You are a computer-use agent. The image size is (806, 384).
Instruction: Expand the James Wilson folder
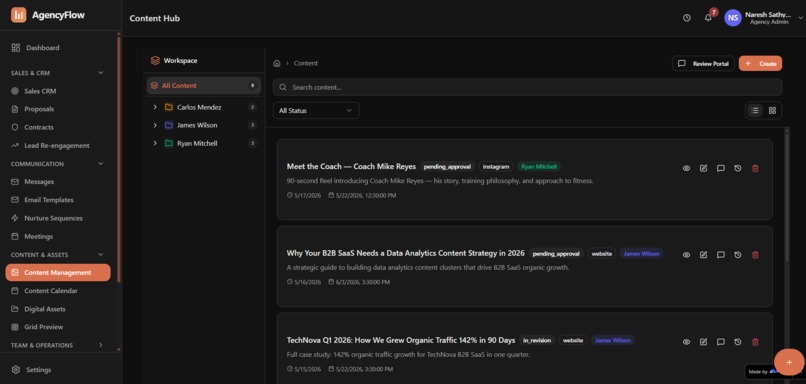point(155,125)
